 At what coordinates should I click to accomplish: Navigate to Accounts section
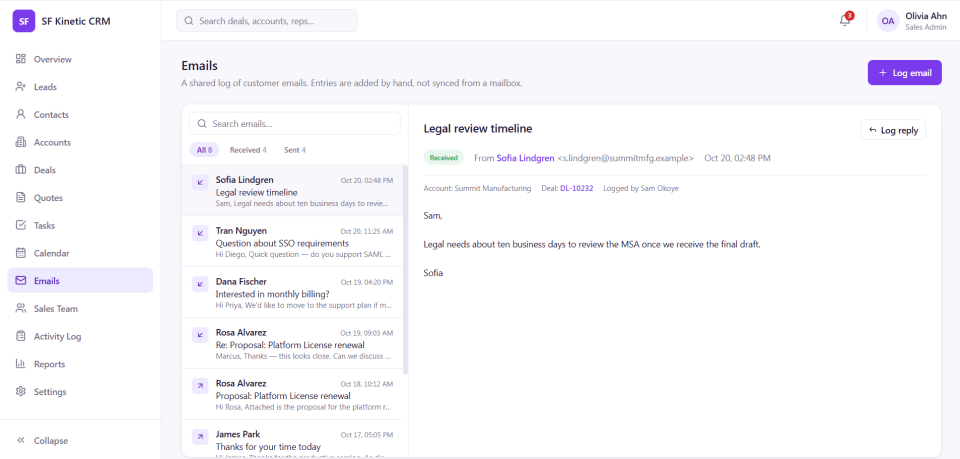click(80, 143)
